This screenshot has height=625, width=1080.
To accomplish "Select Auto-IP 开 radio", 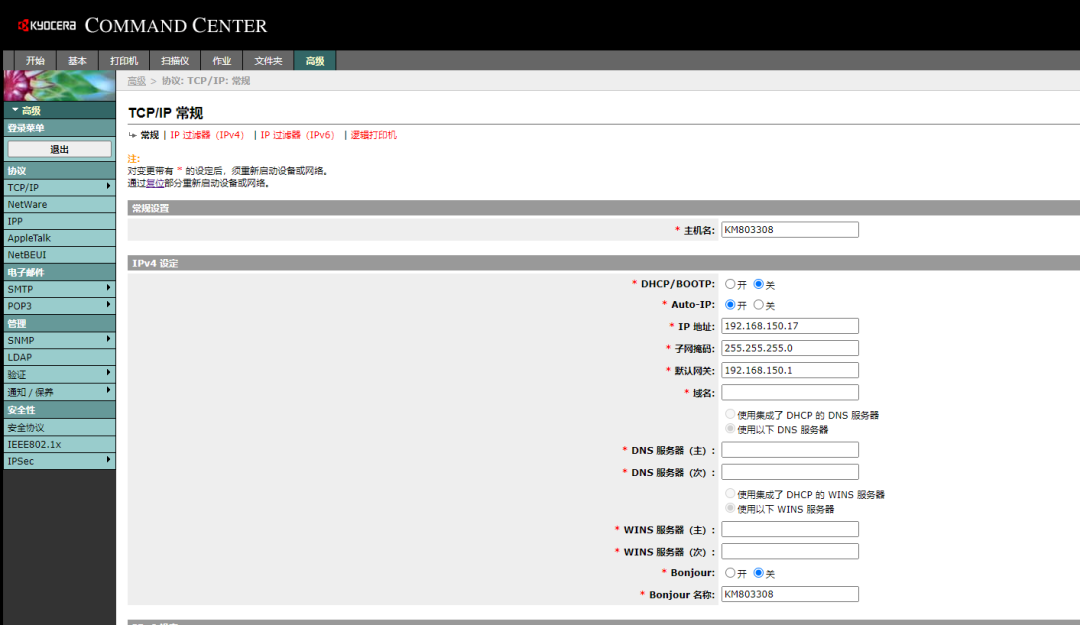I will [x=729, y=305].
